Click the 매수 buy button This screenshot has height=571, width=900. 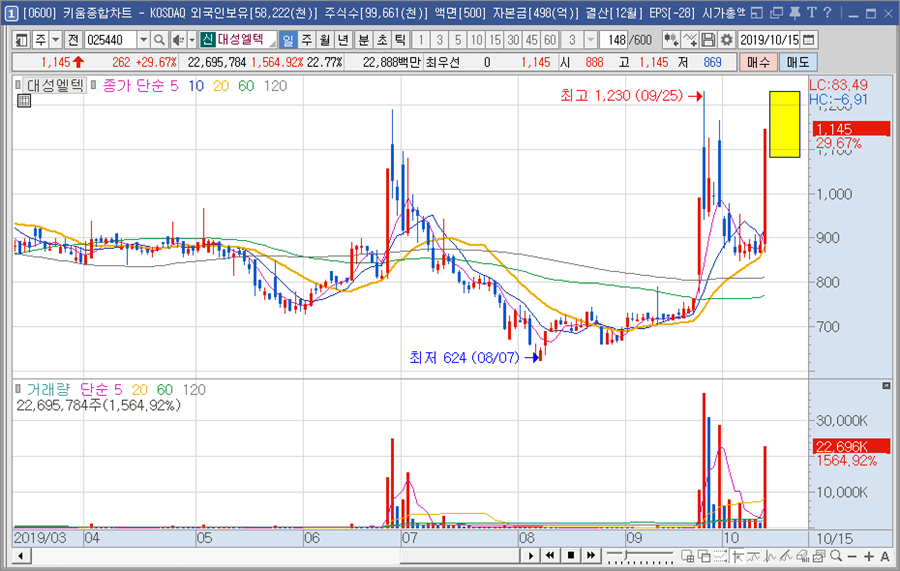[758, 62]
